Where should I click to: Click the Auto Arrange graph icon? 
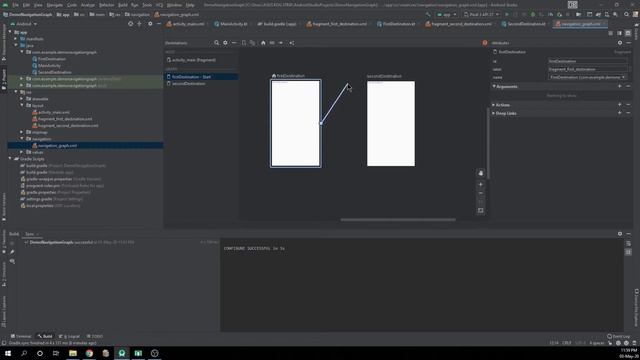pos(292,43)
